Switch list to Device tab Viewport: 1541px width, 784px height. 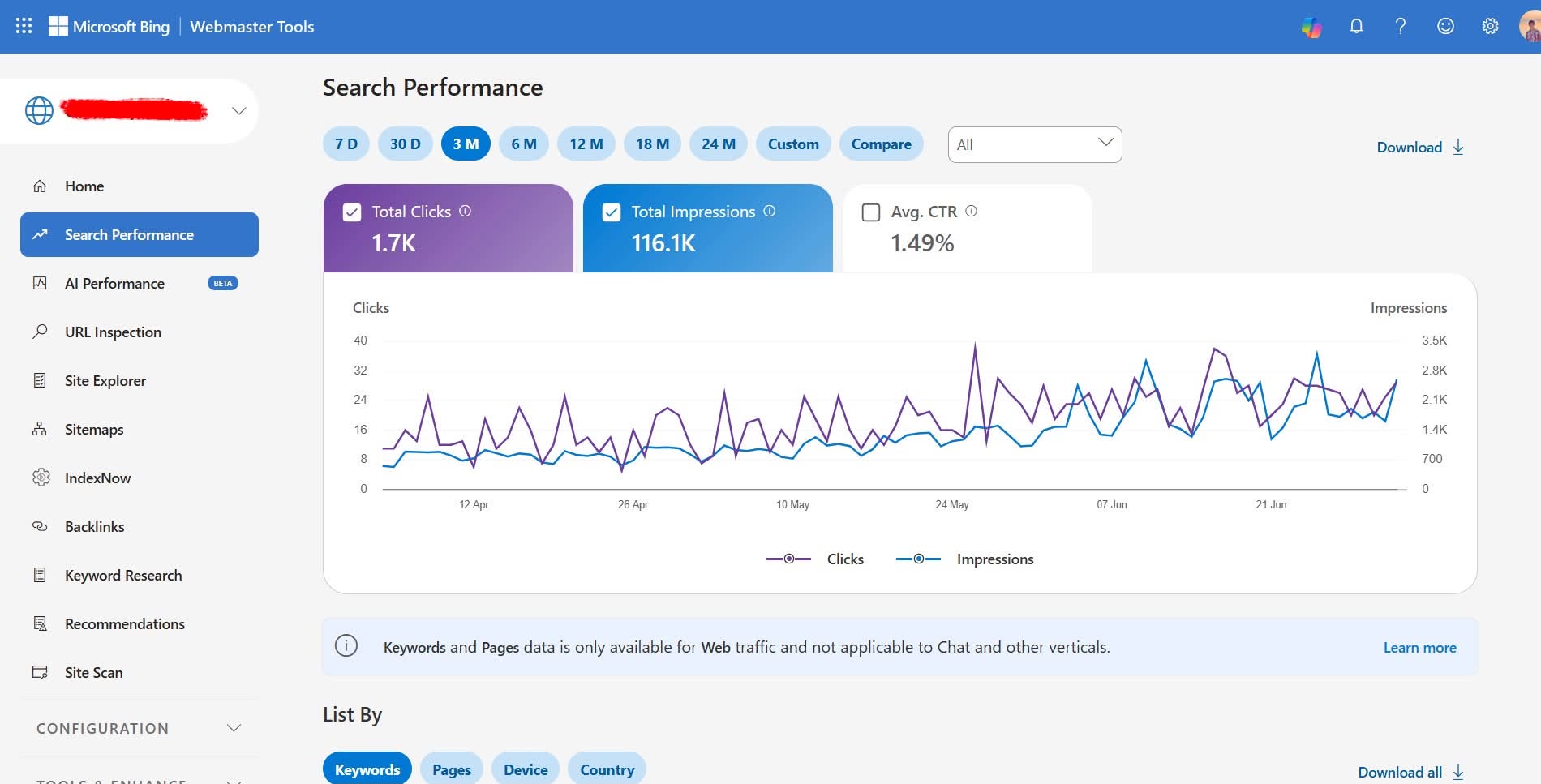(x=526, y=769)
